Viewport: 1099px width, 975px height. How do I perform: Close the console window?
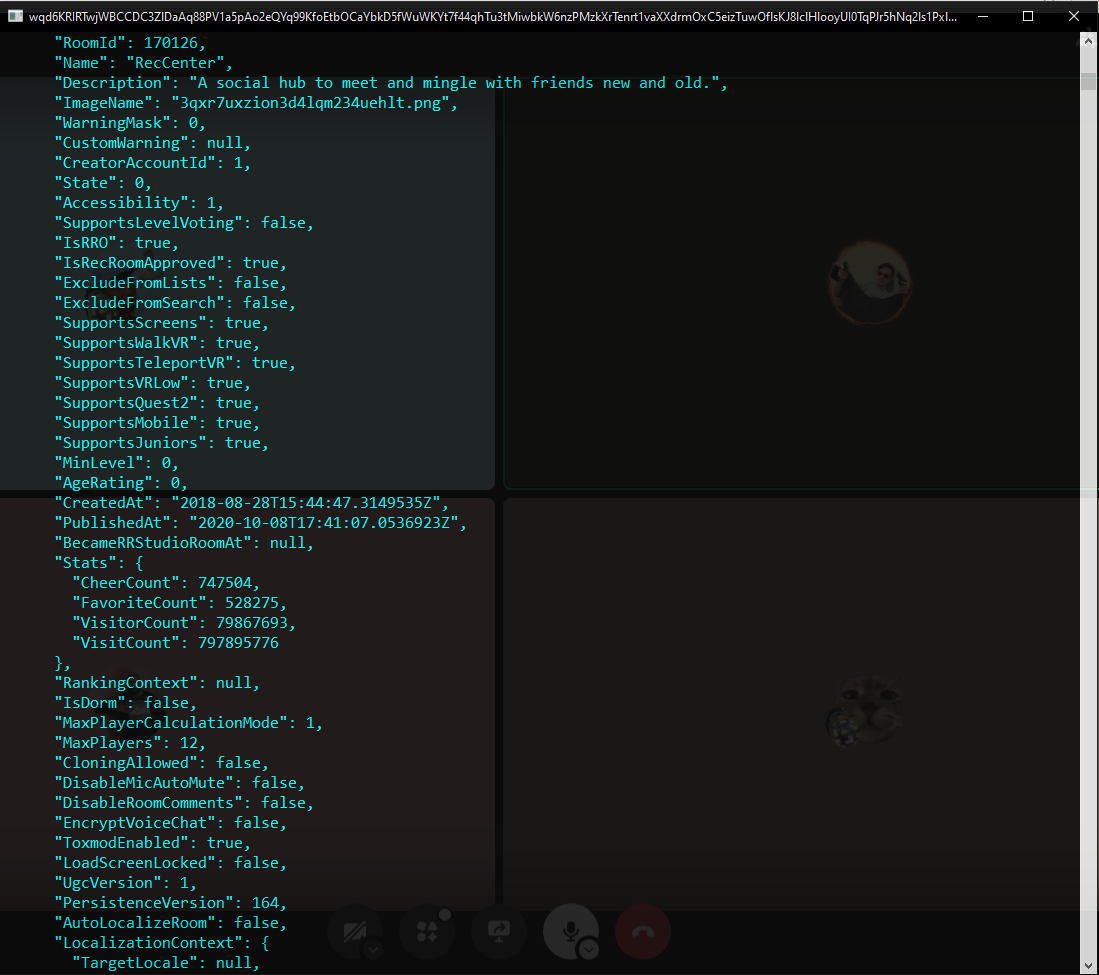(1074, 16)
